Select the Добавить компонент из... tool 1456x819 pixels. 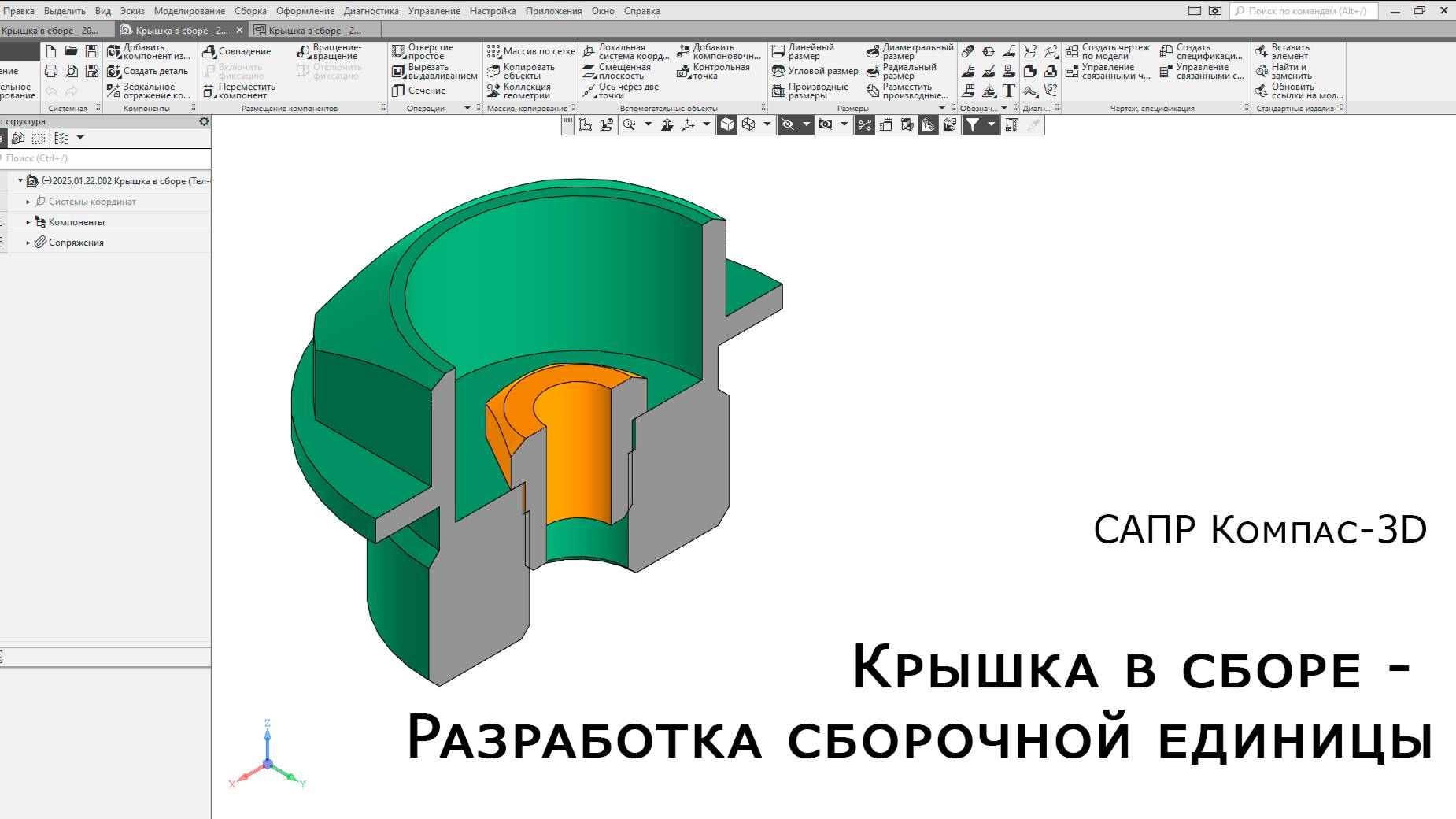pos(150,51)
